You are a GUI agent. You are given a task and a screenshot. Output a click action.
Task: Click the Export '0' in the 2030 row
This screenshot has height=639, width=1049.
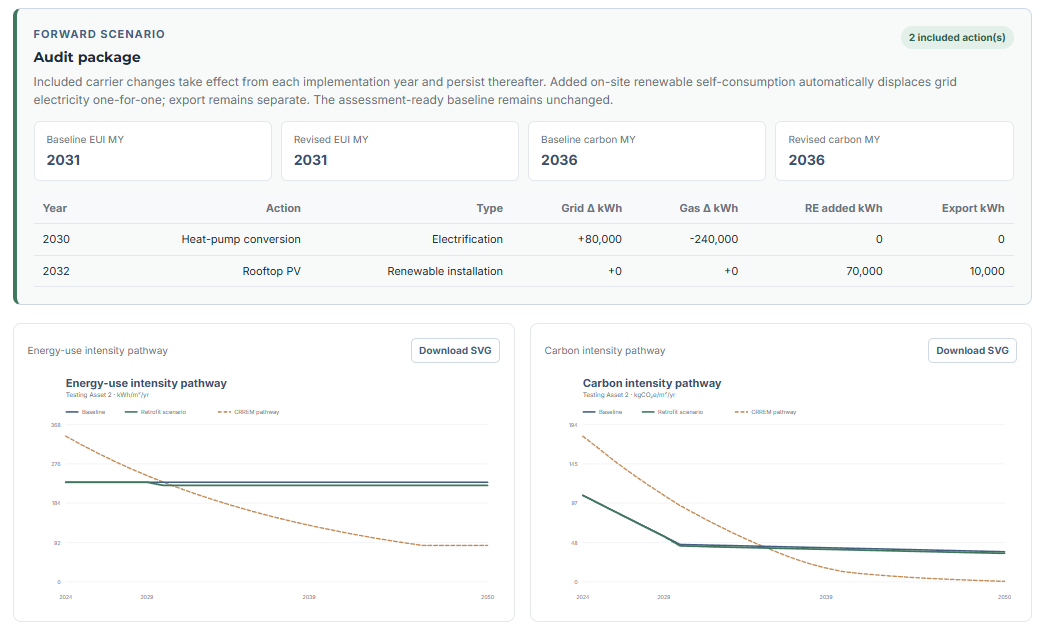point(1001,239)
